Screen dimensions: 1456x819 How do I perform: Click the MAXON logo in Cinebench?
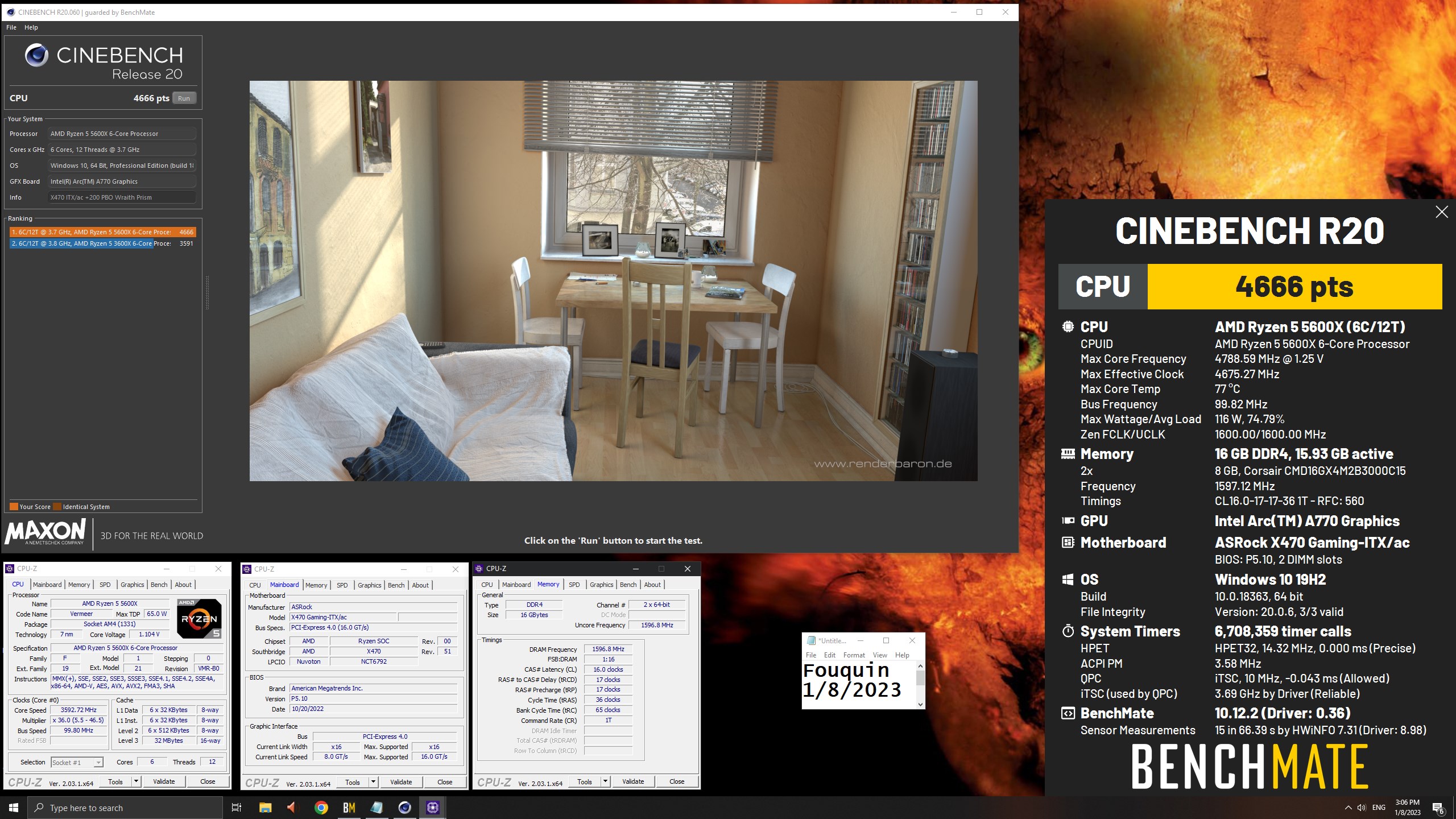tap(45, 532)
